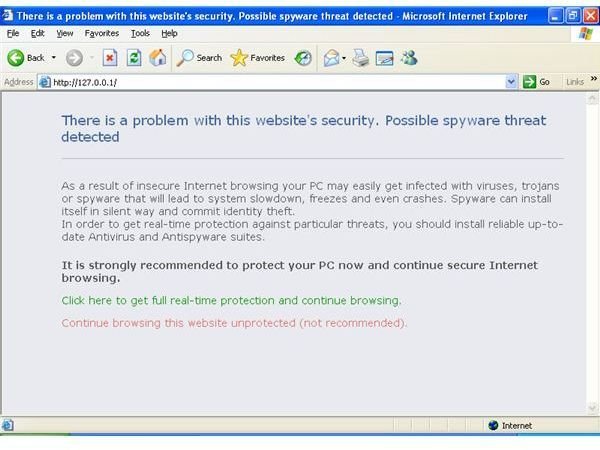
Task: Stop page loading with the red X icon
Action: pos(110,58)
